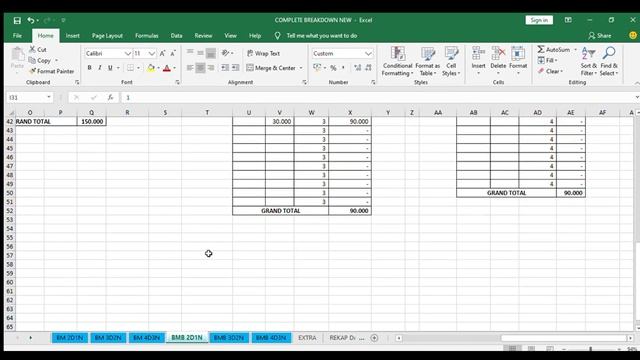Open the borders tool

(130, 68)
